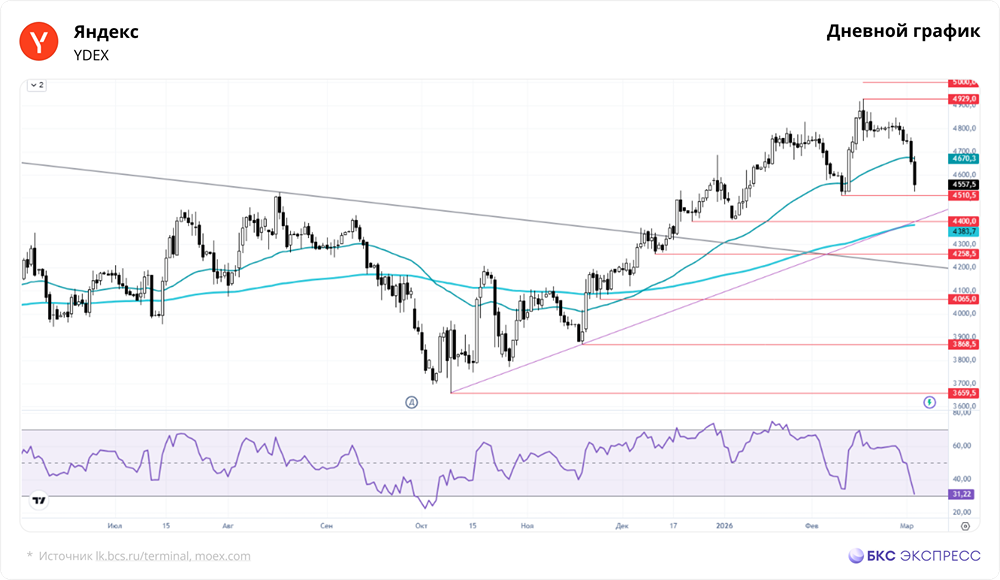Image resolution: width=1000 pixels, height=580 pixels.
Task: Click the Авг date label on time axis
Action: (228, 526)
